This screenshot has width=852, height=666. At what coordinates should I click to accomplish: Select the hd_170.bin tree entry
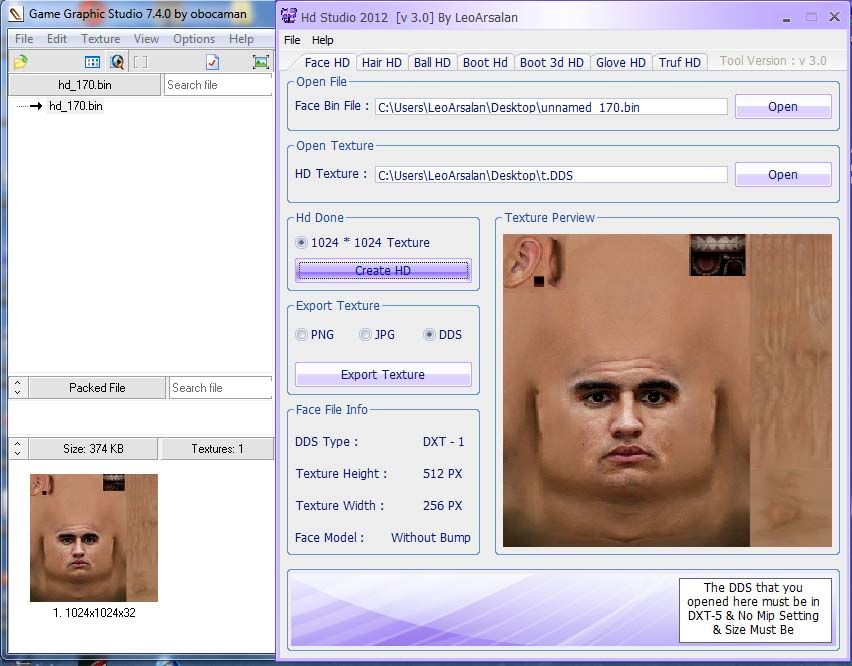pos(75,106)
